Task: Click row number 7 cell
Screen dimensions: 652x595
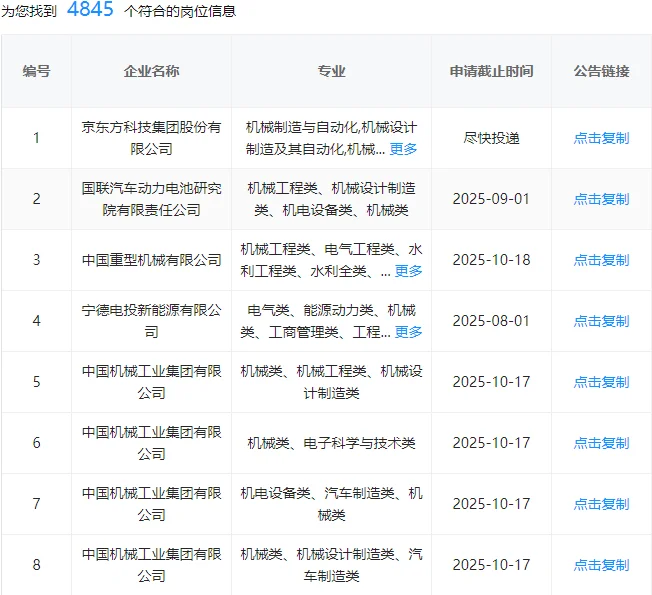Action: [x=37, y=504]
